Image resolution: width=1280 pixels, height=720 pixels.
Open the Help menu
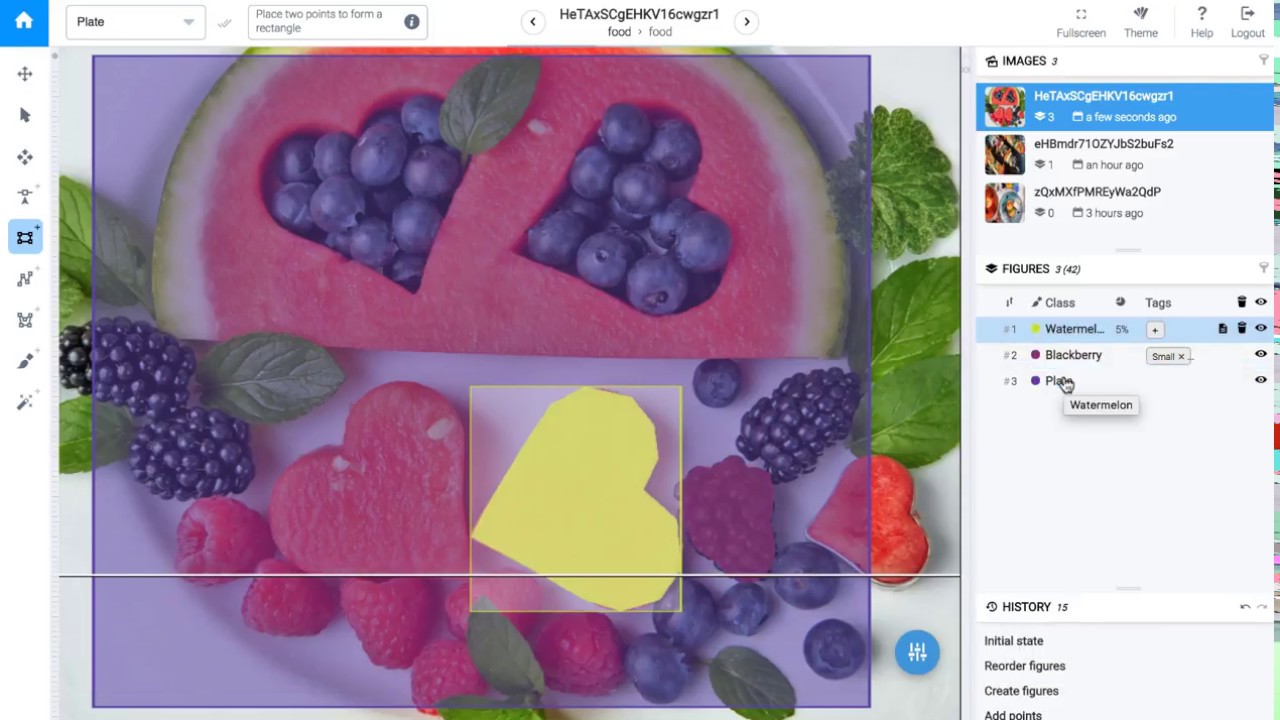coord(1202,22)
